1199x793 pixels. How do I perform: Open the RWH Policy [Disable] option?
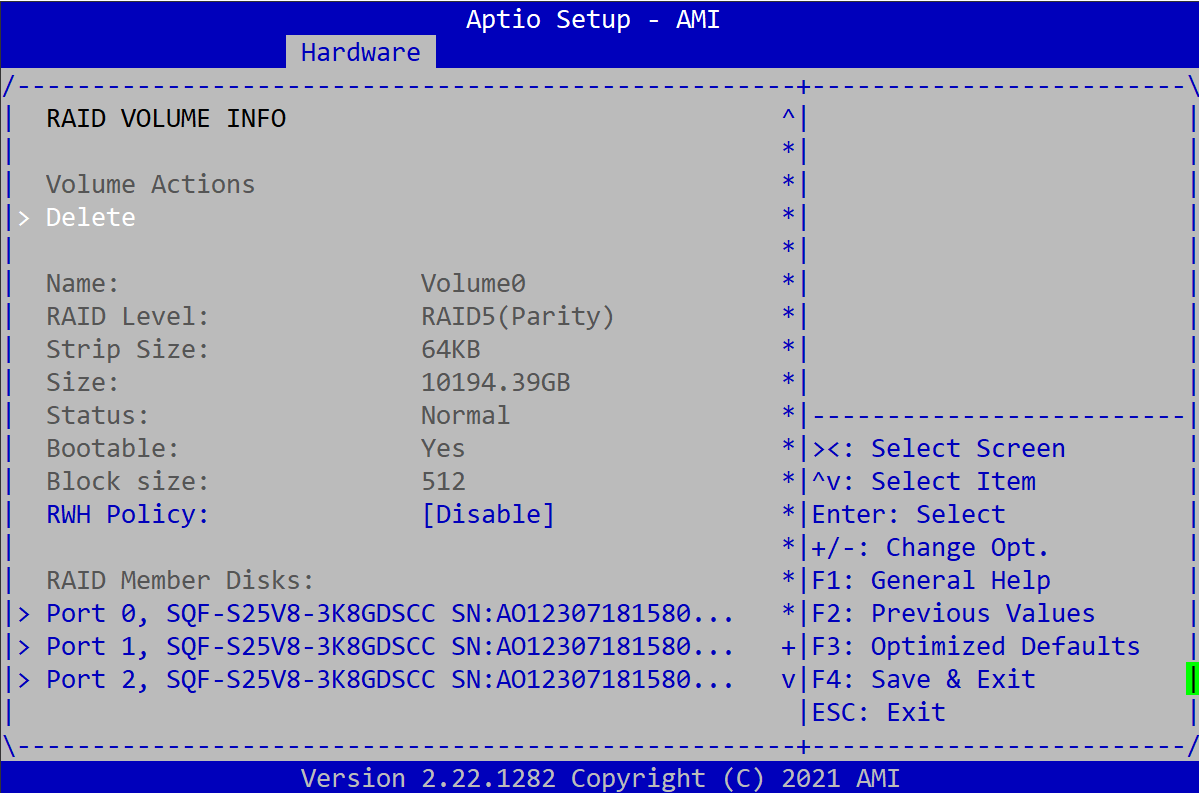487,514
